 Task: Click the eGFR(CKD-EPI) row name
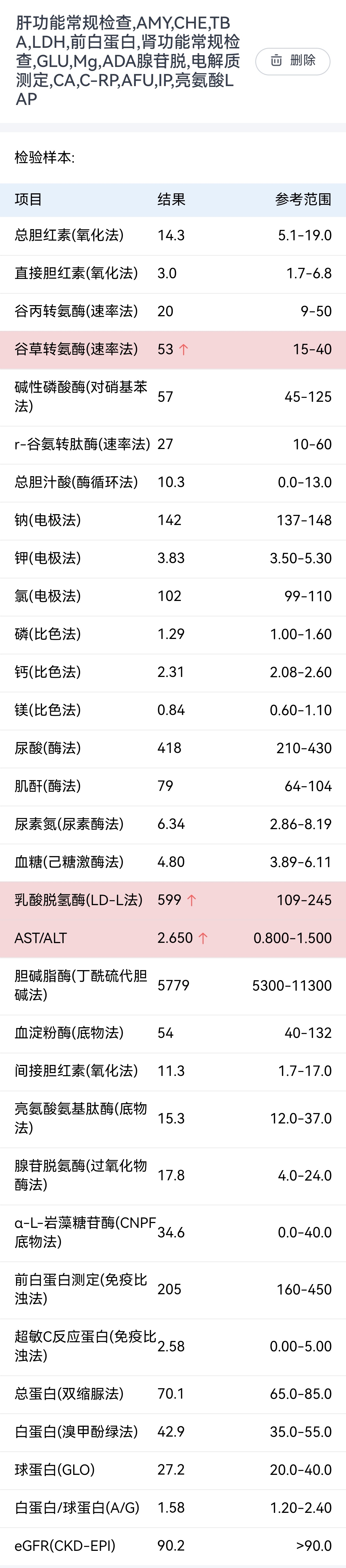coord(65,1545)
